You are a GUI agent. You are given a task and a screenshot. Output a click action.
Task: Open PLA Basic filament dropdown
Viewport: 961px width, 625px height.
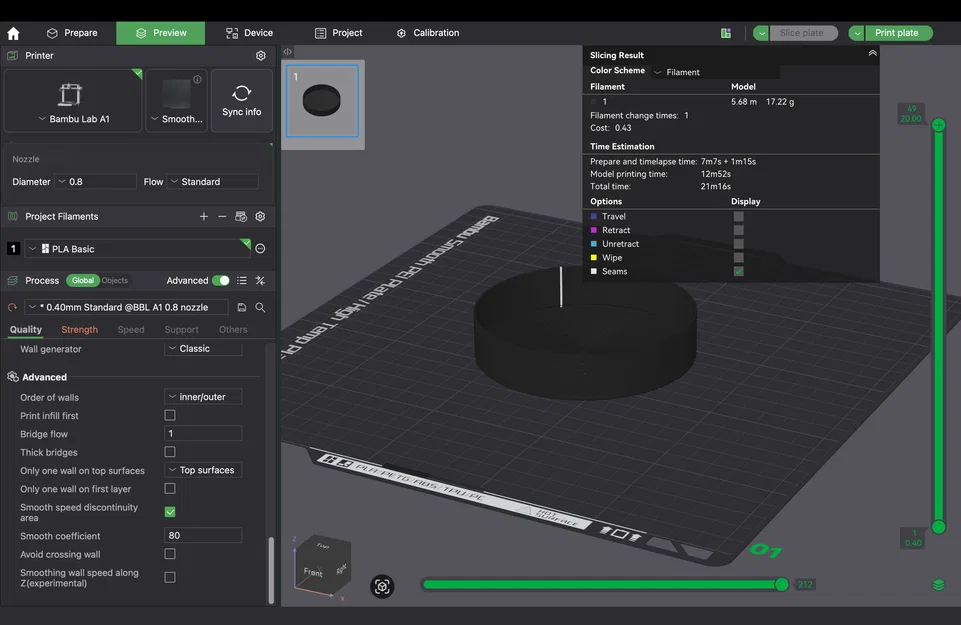pos(139,248)
